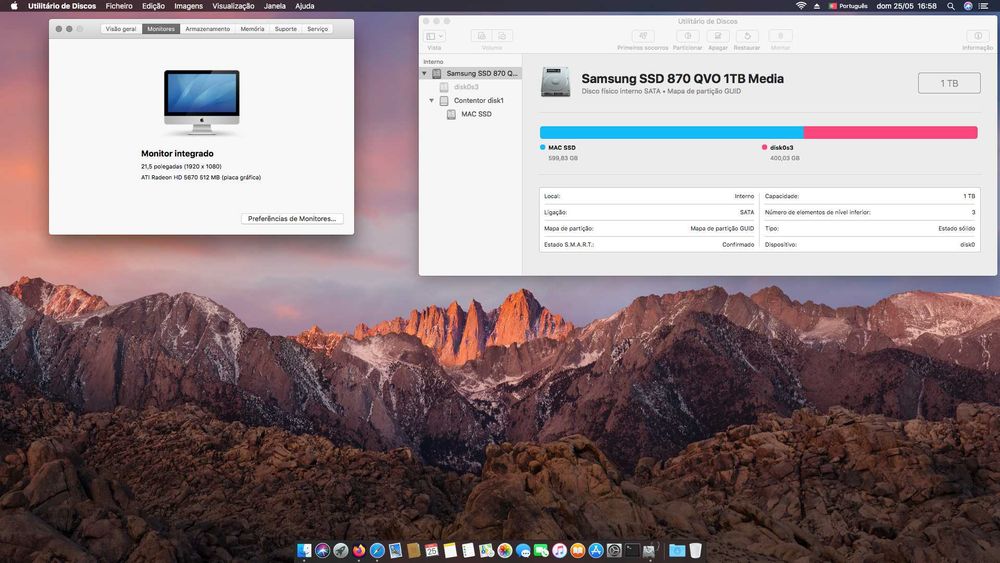This screenshot has width=1000, height=563.
Task: Switch to the Memória tab
Action: (253, 29)
